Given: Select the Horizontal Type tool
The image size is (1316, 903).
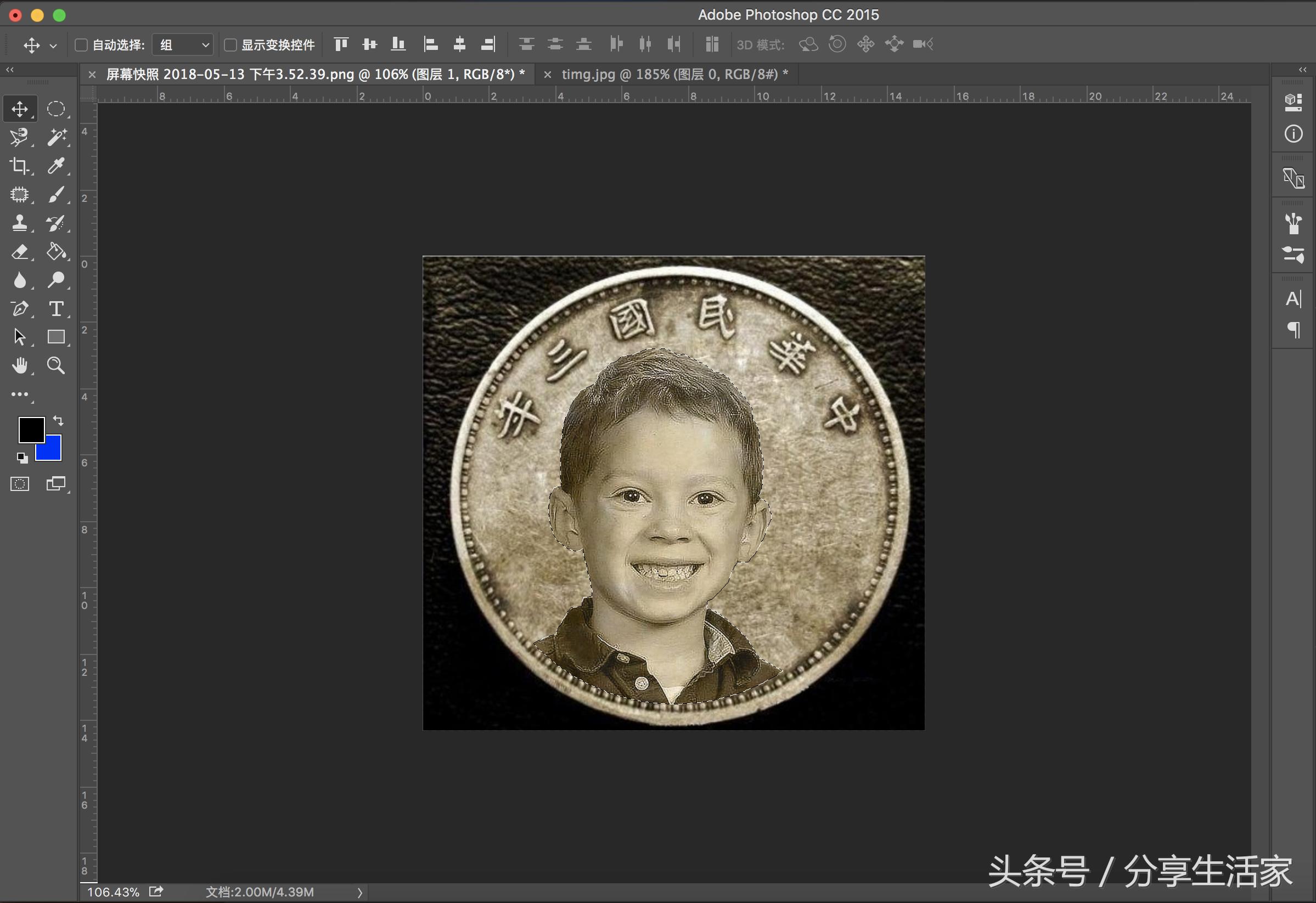Looking at the screenshot, I should [x=56, y=308].
